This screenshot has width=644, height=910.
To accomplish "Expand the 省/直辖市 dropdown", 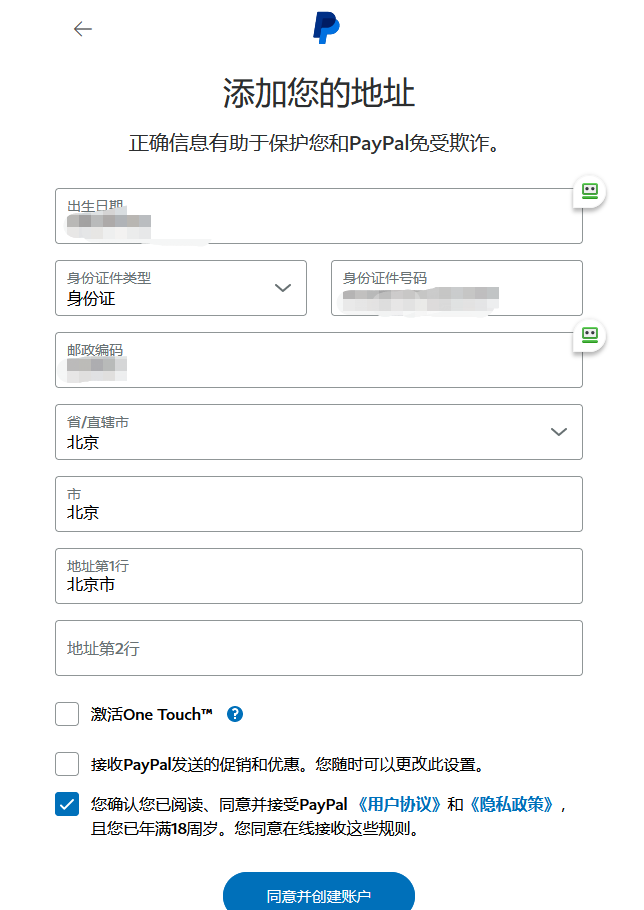I will click(318, 432).
